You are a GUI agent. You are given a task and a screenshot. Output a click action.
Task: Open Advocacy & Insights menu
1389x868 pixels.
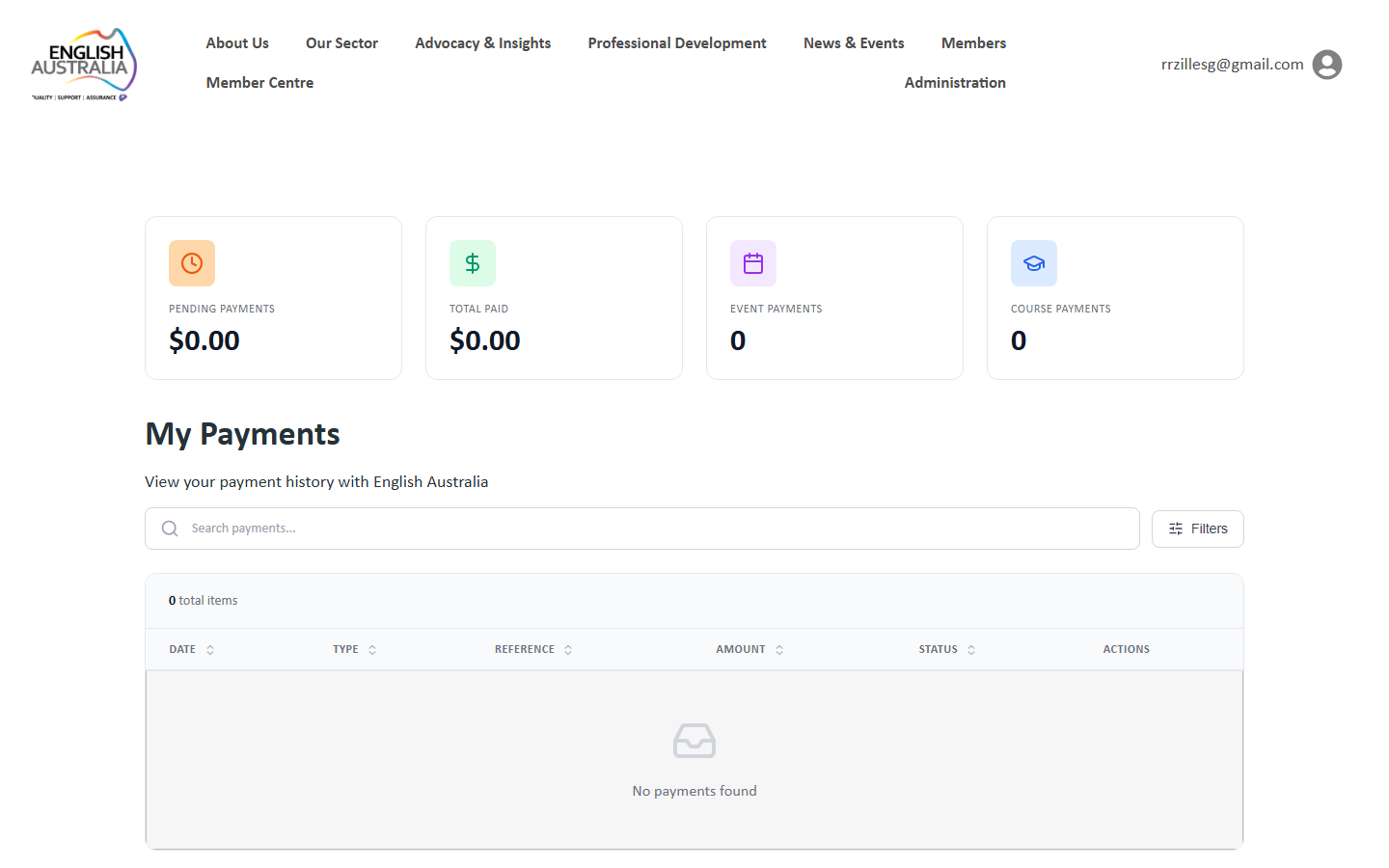point(483,43)
